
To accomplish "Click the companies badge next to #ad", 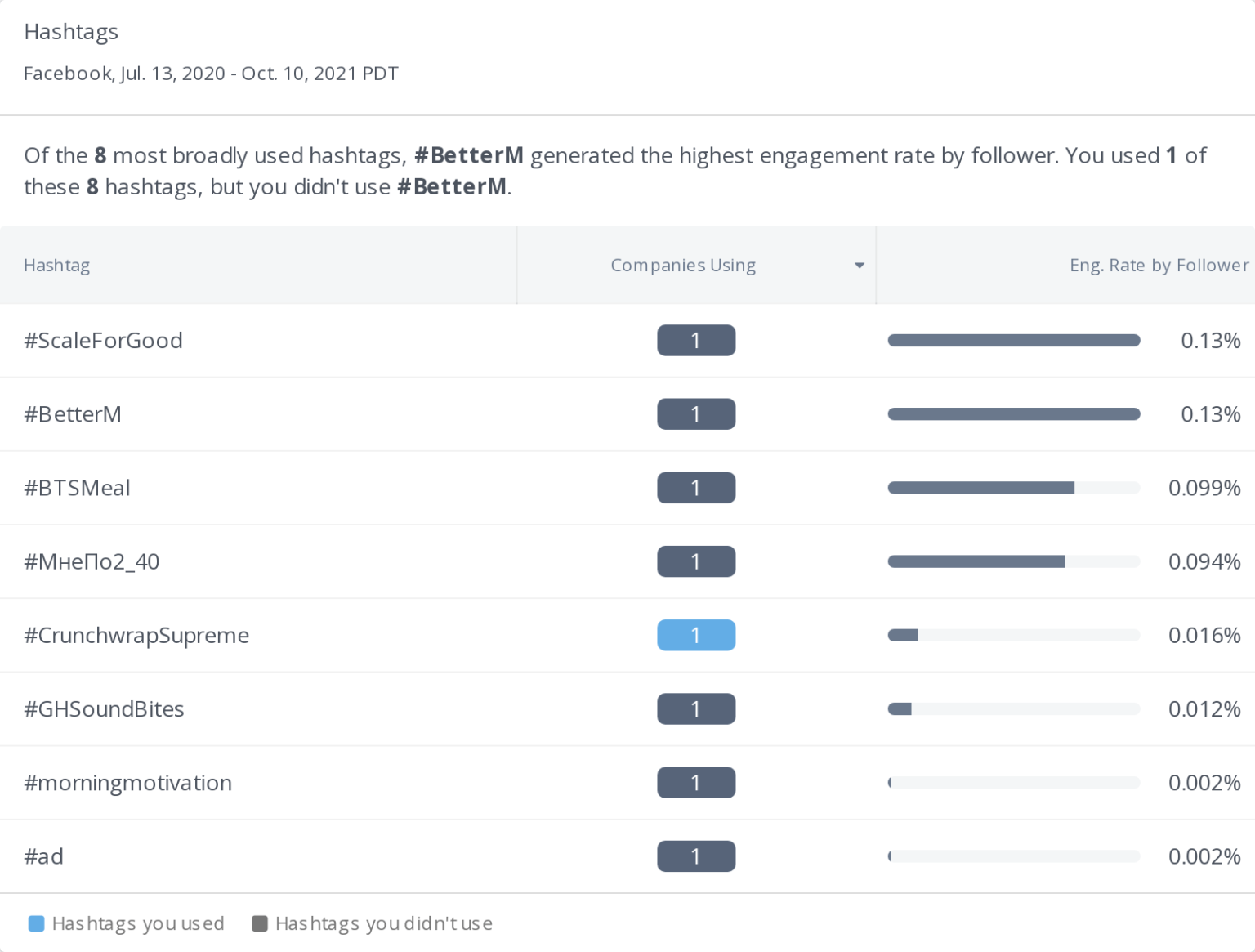I will [x=695, y=856].
